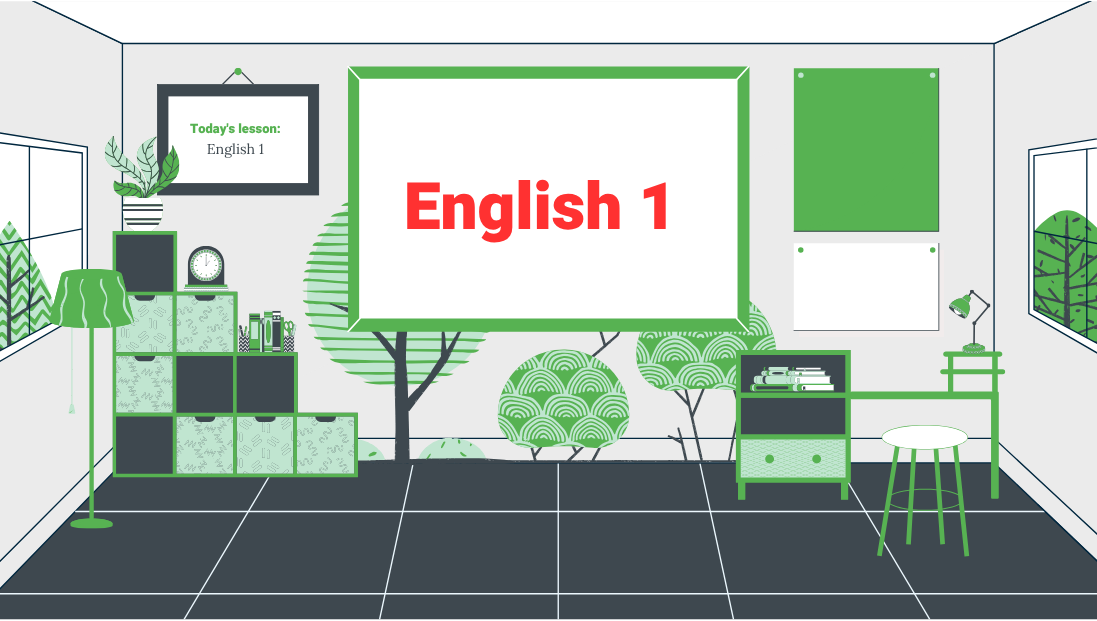The image size is (1097, 621).
Task: Click the stack of books on the bookcase
Action: (792, 377)
